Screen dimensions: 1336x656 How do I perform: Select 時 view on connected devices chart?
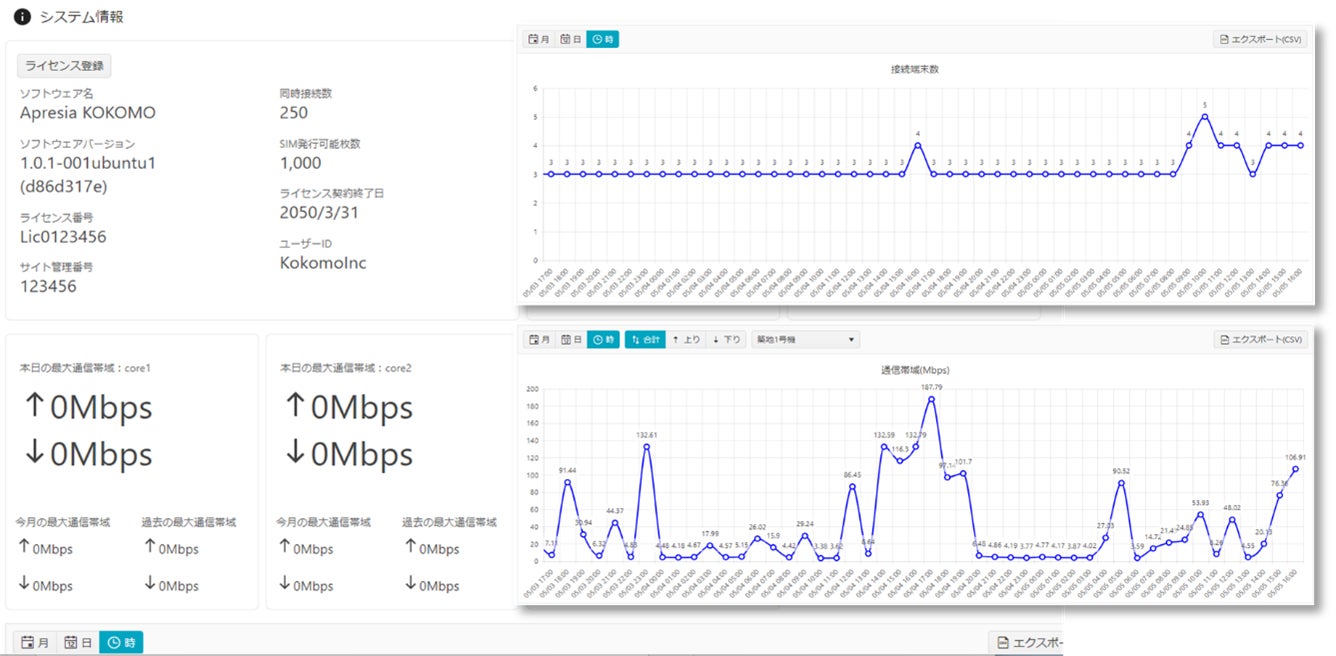pyautogui.click(x=603, y=39)
